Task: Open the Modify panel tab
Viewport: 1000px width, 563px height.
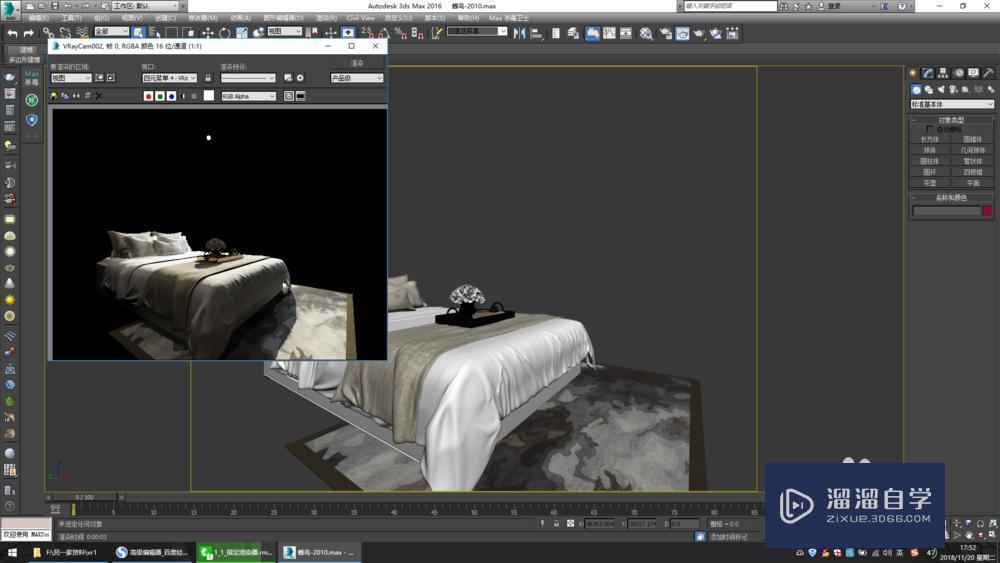Action: [928, 73]
